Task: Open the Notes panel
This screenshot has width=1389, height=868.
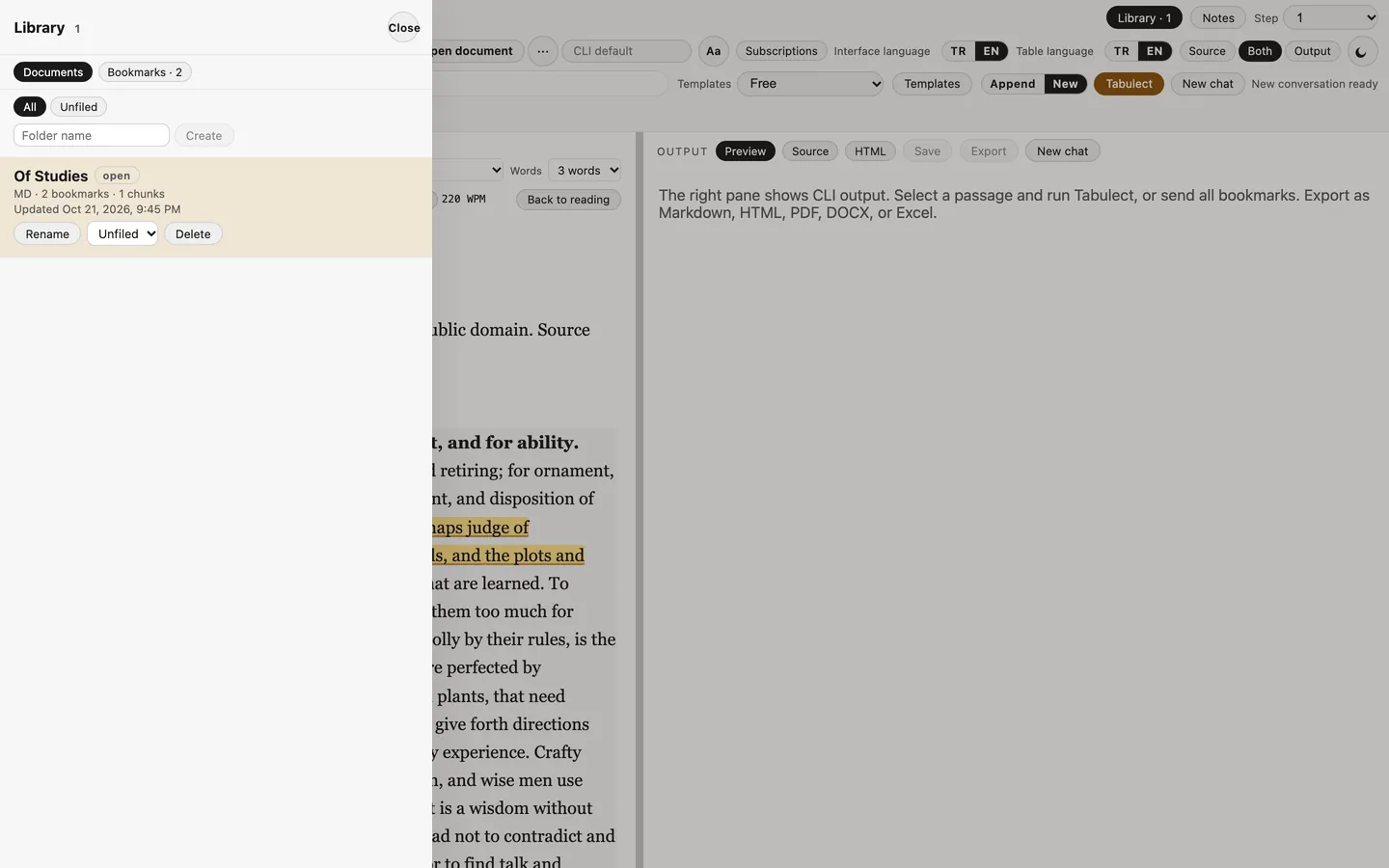Action: click(x=1218, y=18)
